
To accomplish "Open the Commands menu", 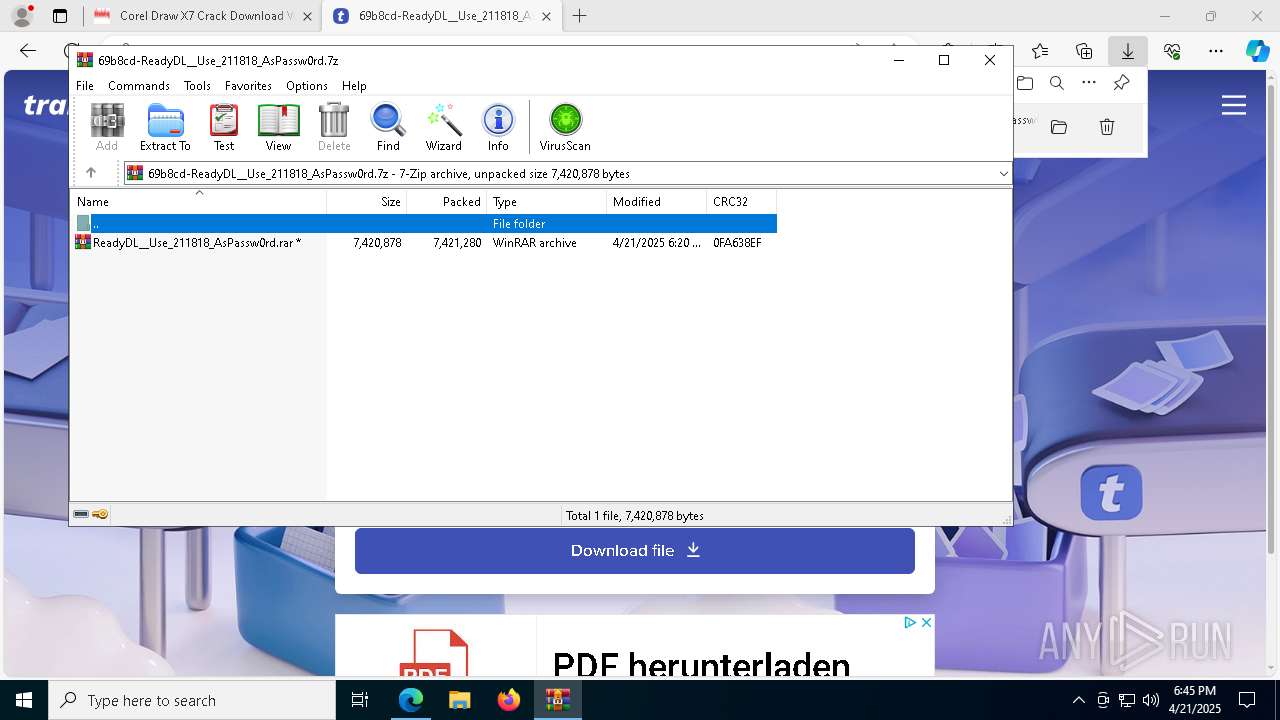I will (x=139, y=86).
